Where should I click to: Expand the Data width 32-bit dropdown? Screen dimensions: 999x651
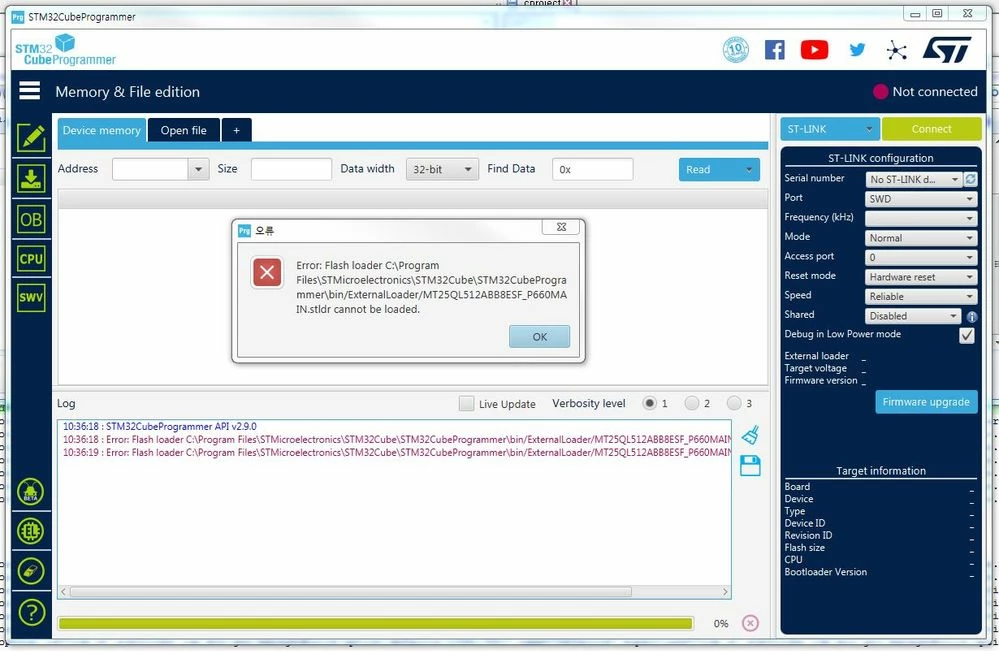tap(442, 169)
